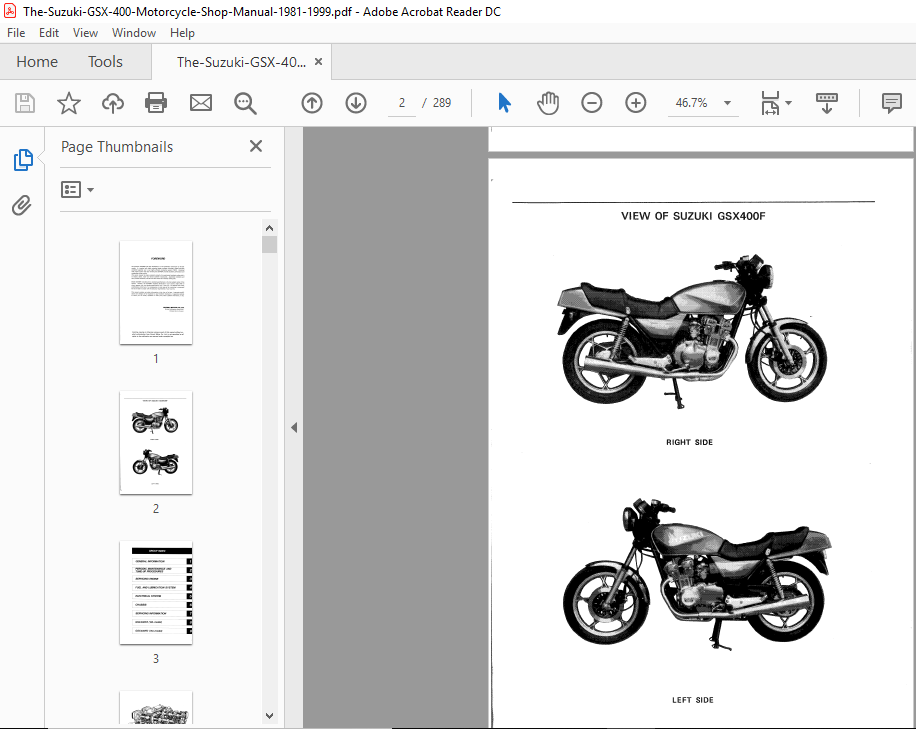
Task: Select page 1 thumbnail
Action: pyautogui.click(x=156, y=293)
